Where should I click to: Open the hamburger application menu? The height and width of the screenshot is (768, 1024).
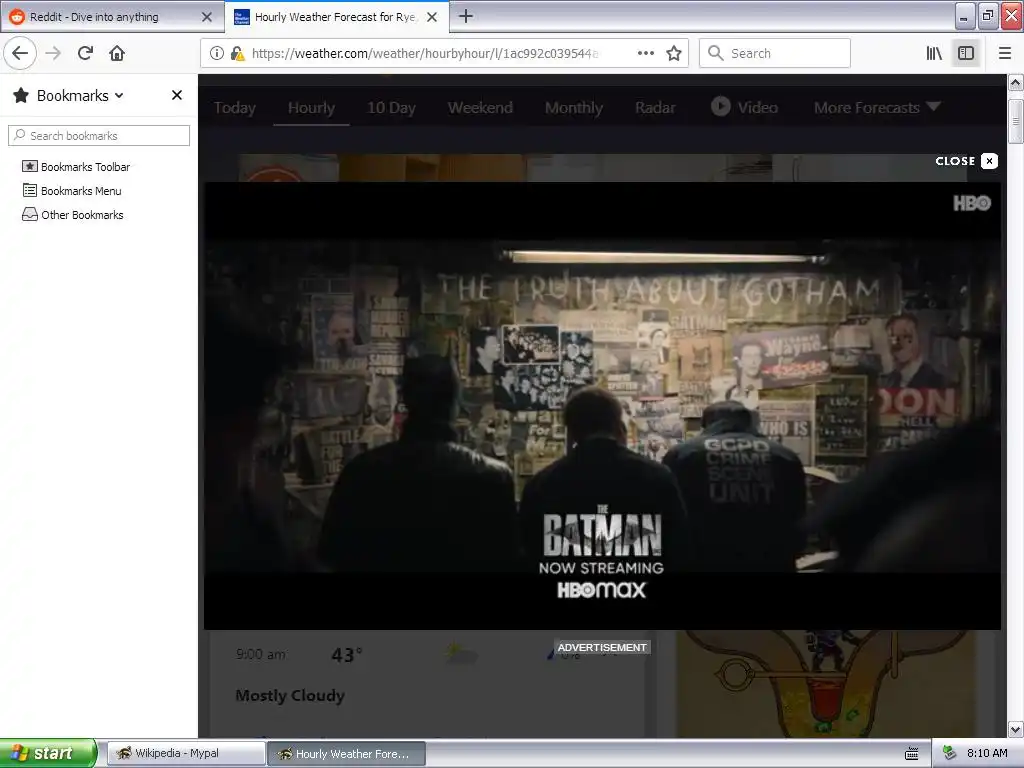click(1005, 53)
